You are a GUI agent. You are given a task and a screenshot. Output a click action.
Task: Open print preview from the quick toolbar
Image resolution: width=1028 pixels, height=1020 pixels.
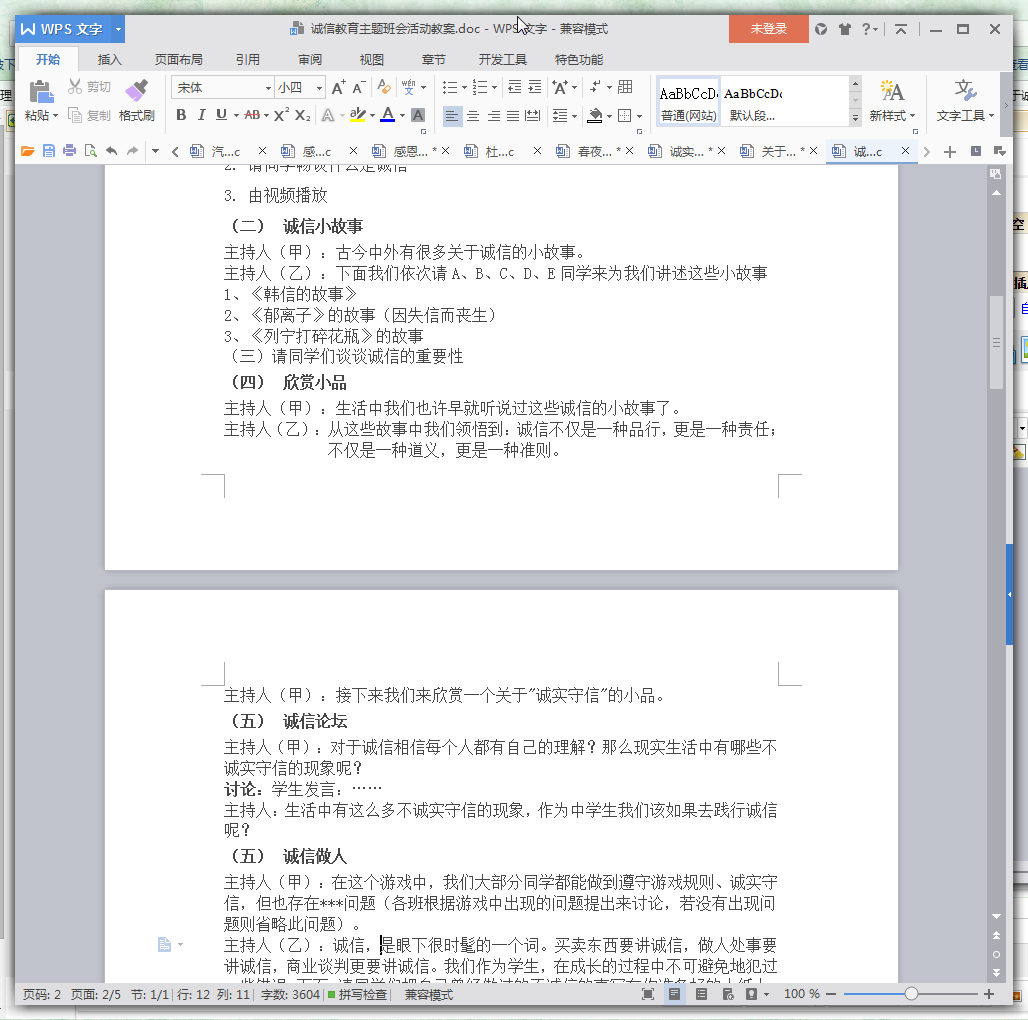coord(90,151)
